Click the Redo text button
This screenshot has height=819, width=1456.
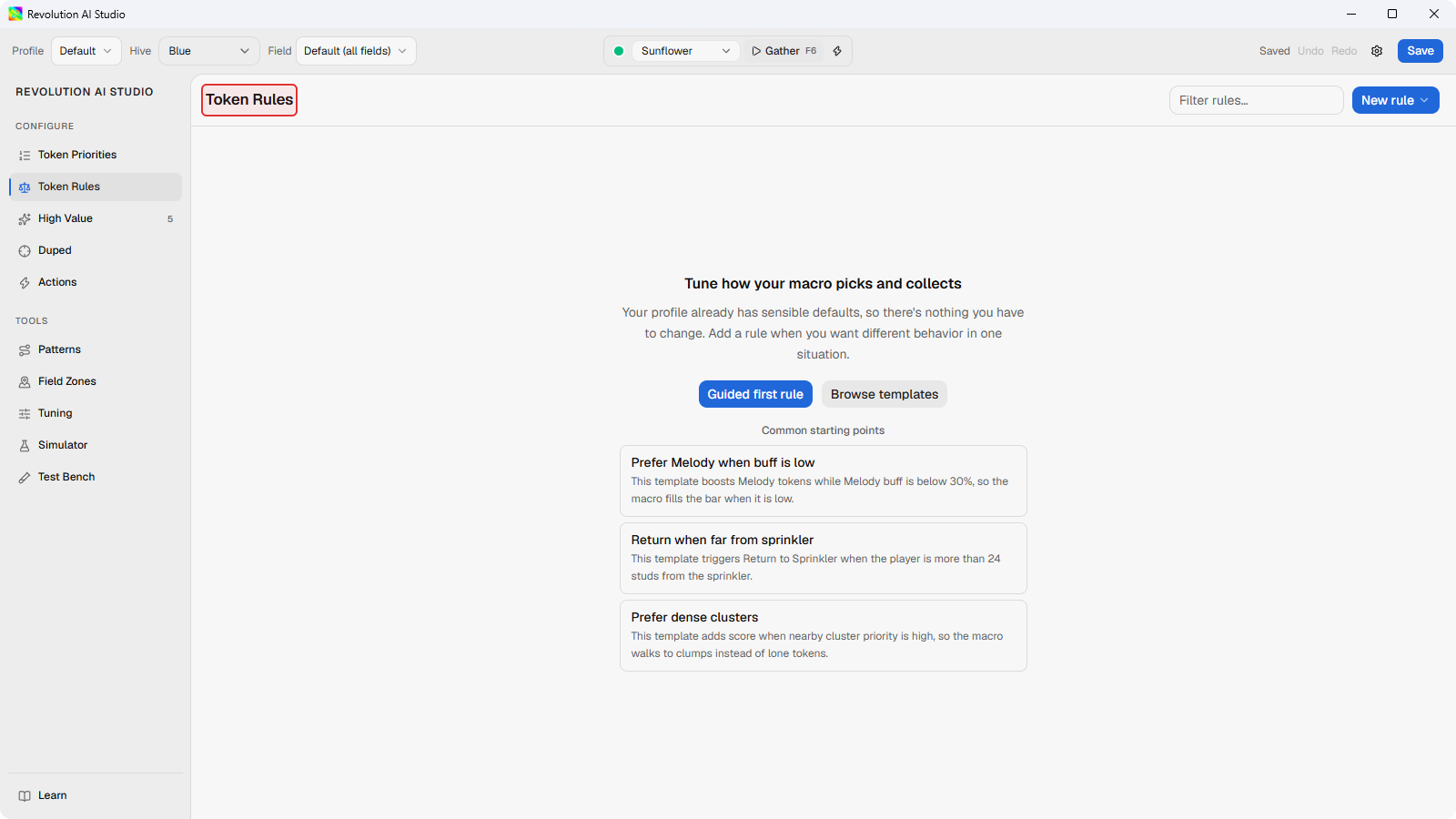coord(1344,51)
